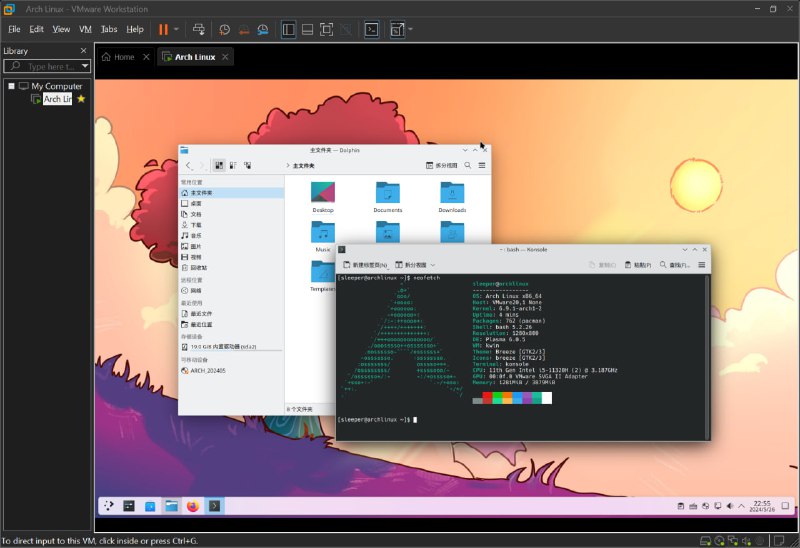This screenshot has width=800, height=548.
Task: Click the split view button in Dolphin
Action: tap(442, 165)
